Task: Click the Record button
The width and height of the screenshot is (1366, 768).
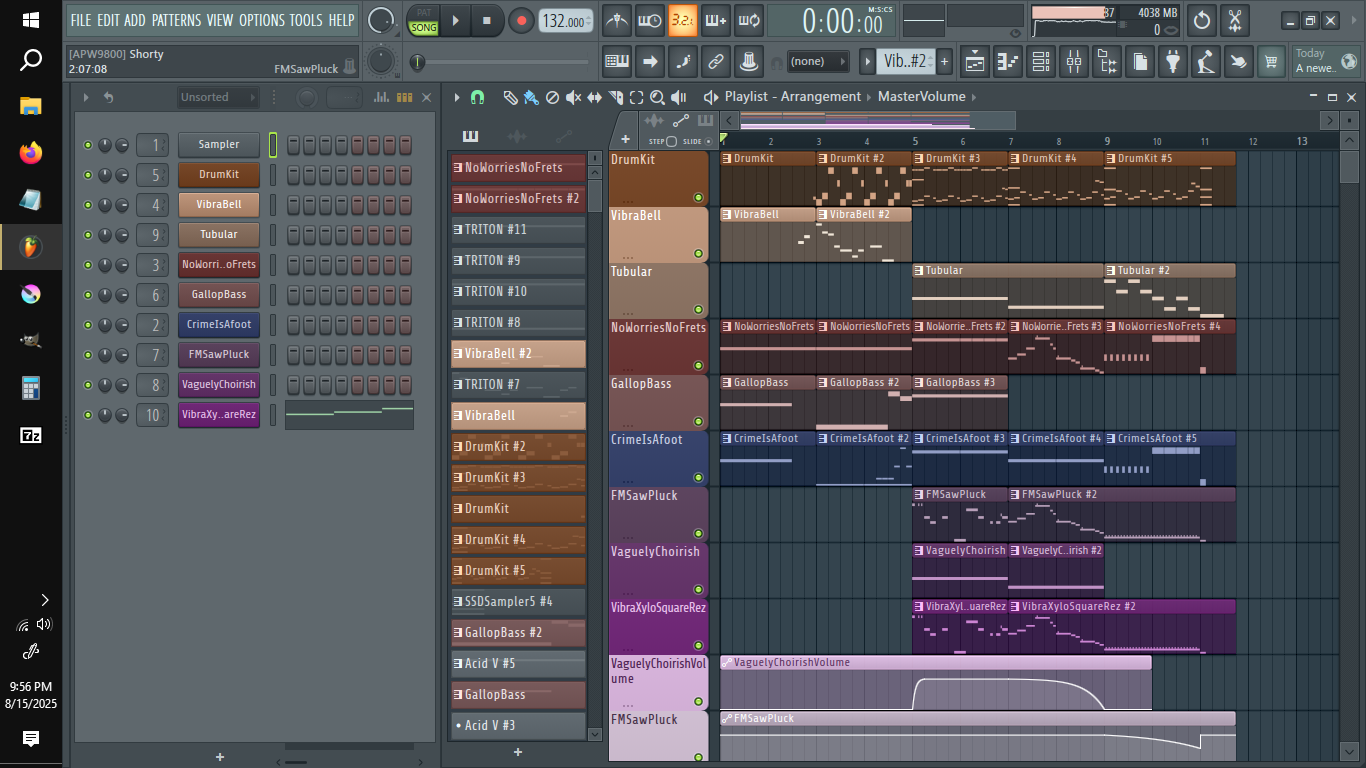Action: click(x=521, y=20)
